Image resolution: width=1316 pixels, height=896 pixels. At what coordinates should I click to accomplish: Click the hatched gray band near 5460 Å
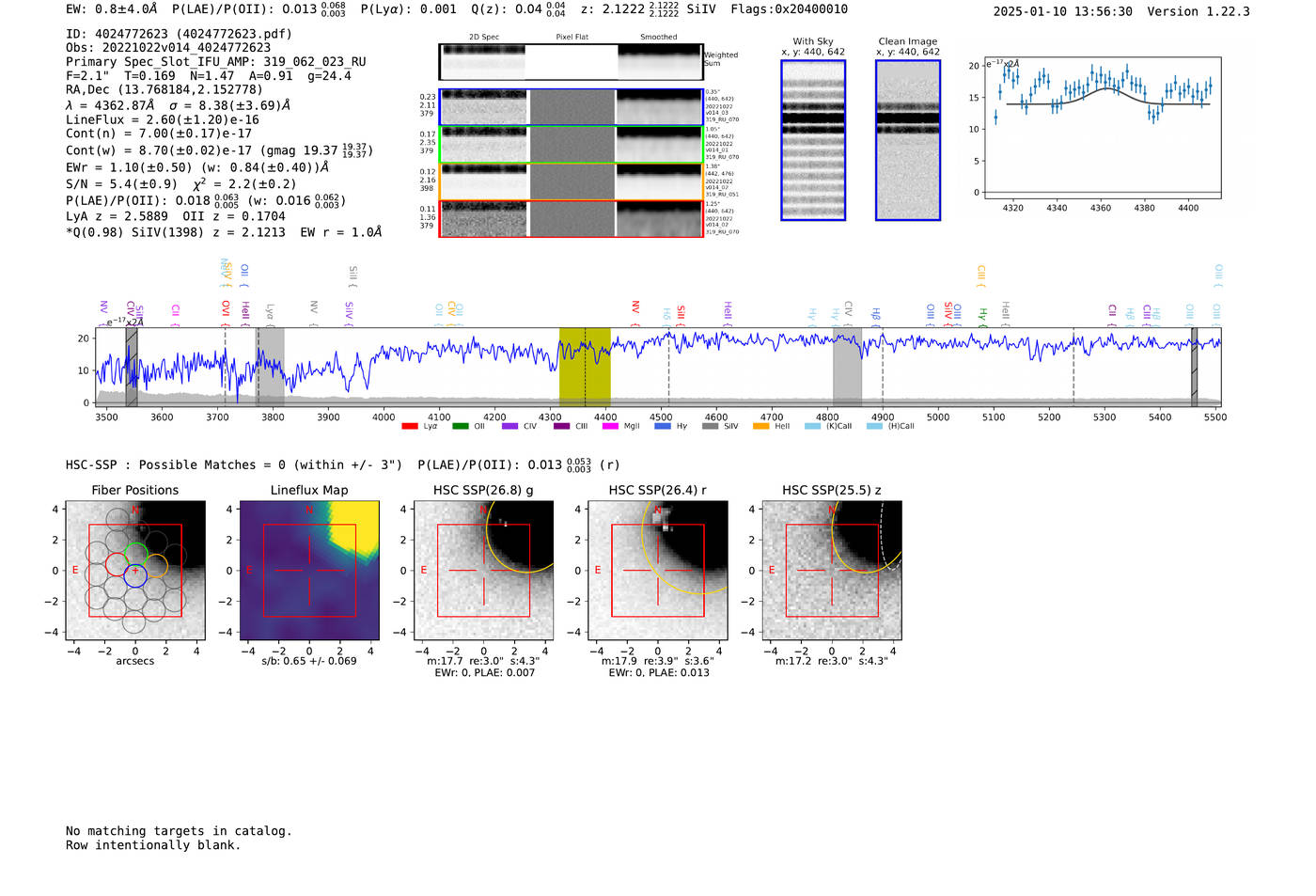pyautogui.click(x=1194, y=367)
